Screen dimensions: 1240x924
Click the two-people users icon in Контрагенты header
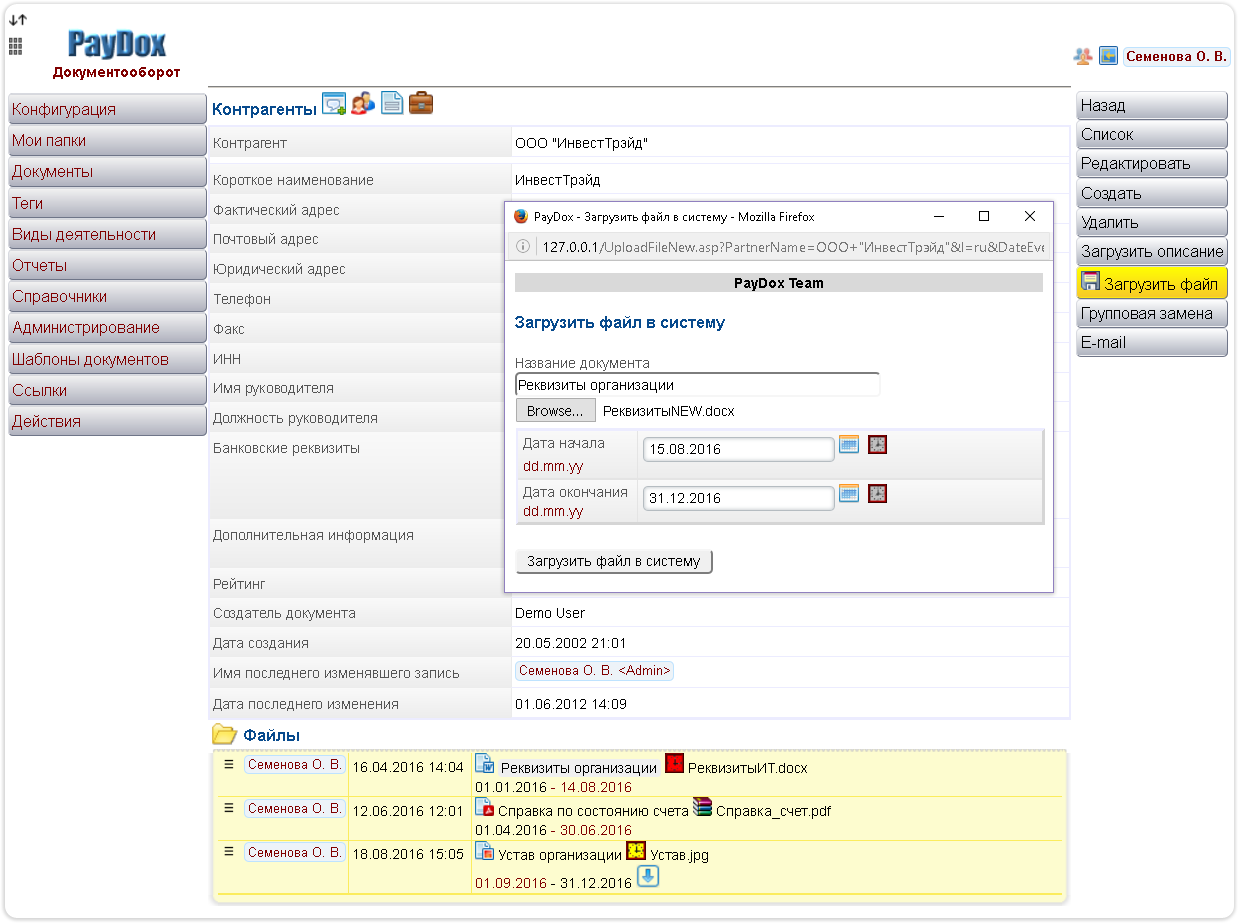click(x=363, y=104)
